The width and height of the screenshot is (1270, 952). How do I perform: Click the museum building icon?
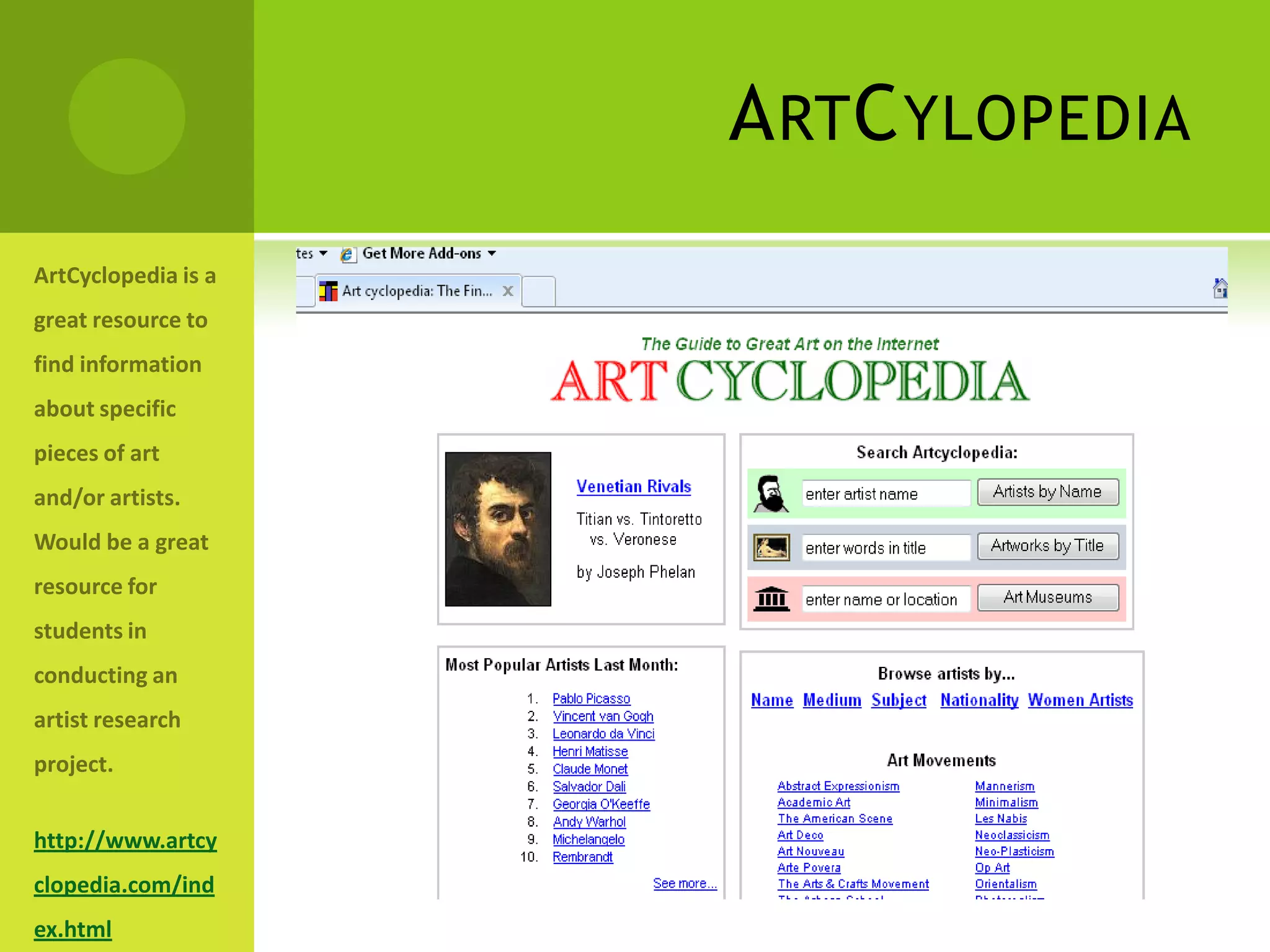(771, 599)
